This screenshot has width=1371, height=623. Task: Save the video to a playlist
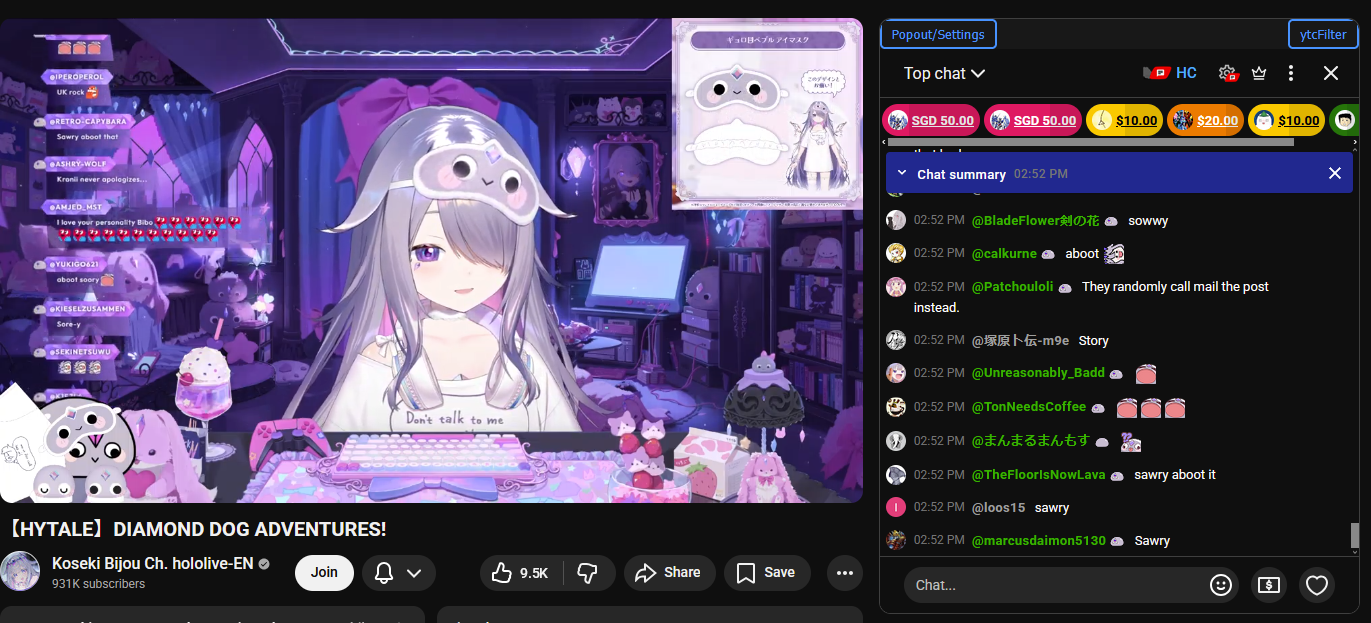(x=767, y=573)
